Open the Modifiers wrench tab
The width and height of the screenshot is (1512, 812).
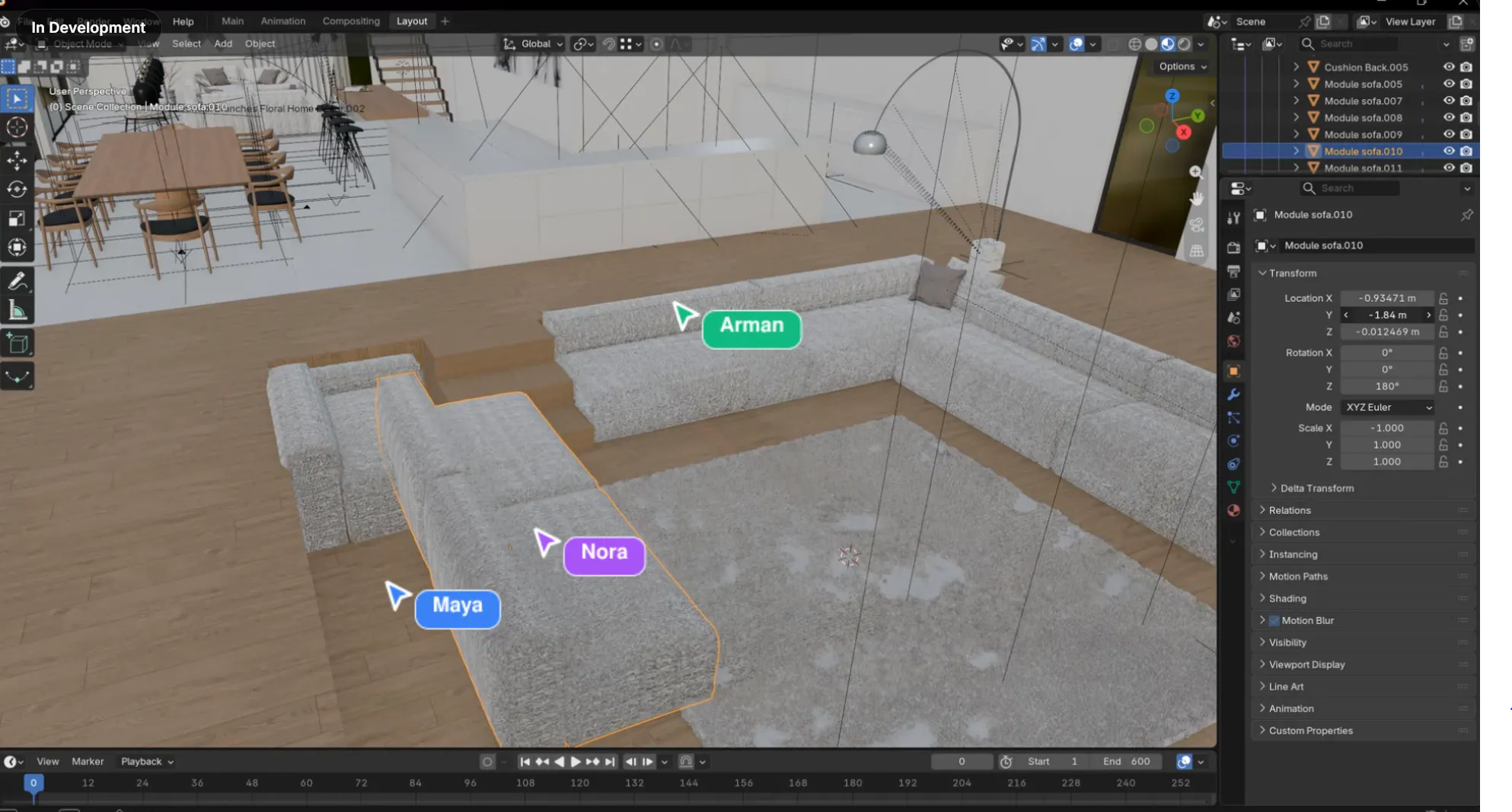click(1233, 395)
